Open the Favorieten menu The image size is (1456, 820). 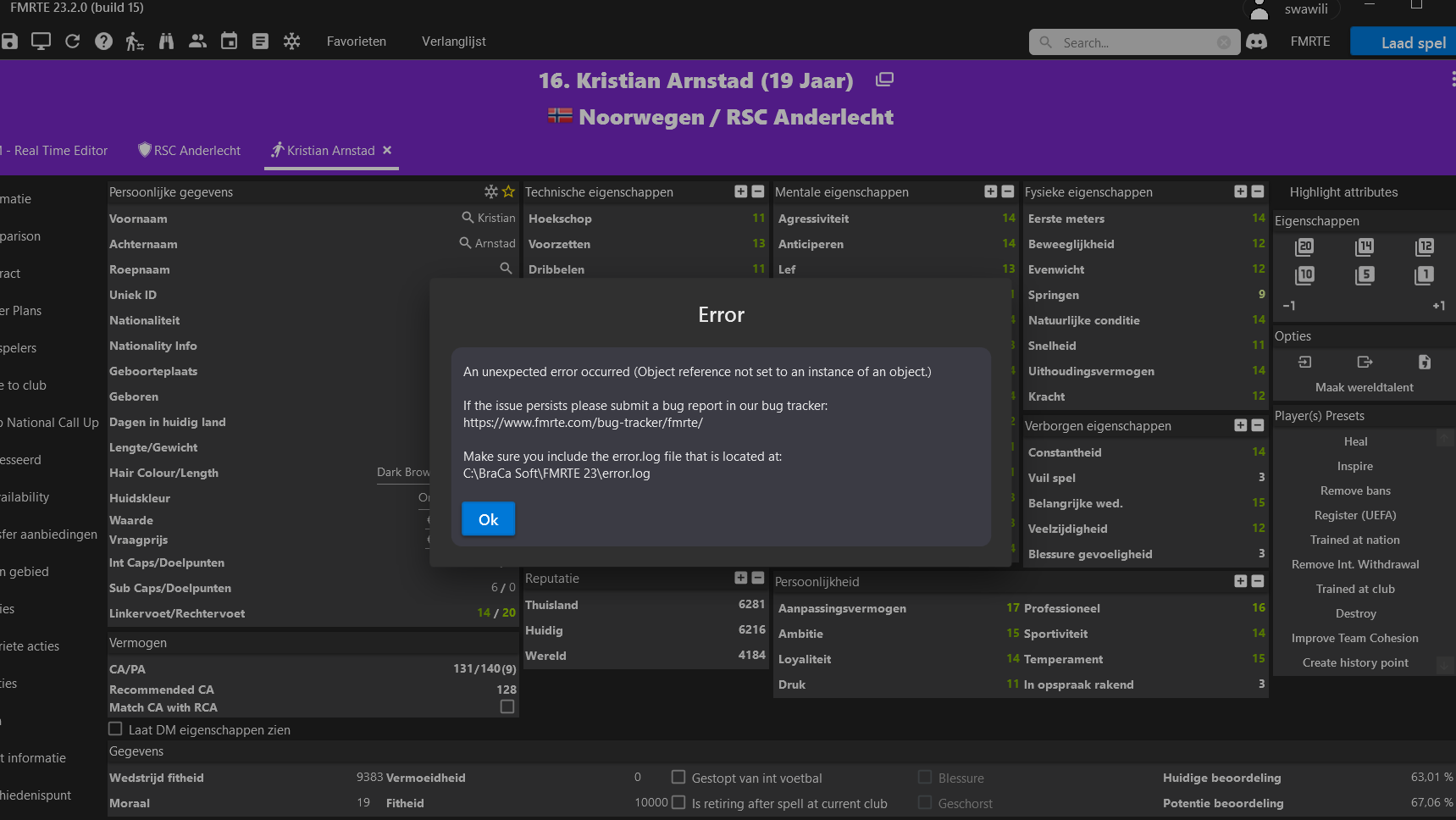tap(357, 42)
